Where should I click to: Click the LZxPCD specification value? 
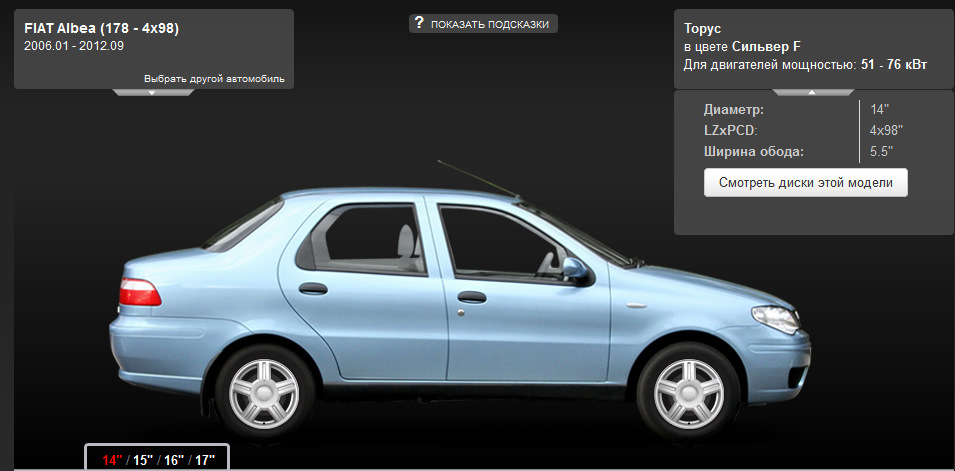[886, 130]
